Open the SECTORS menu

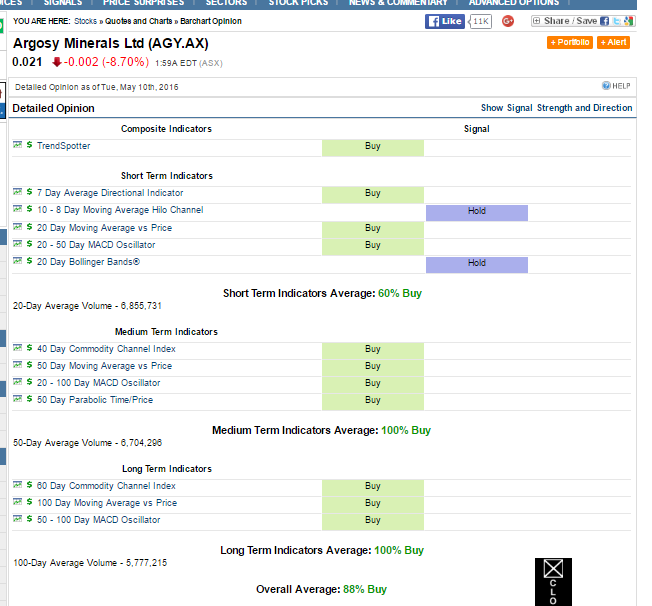point(226,3)
